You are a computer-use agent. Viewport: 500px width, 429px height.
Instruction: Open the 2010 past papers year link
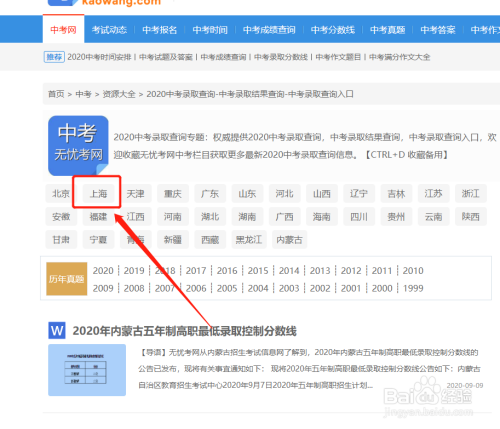(x=413, y=271)
